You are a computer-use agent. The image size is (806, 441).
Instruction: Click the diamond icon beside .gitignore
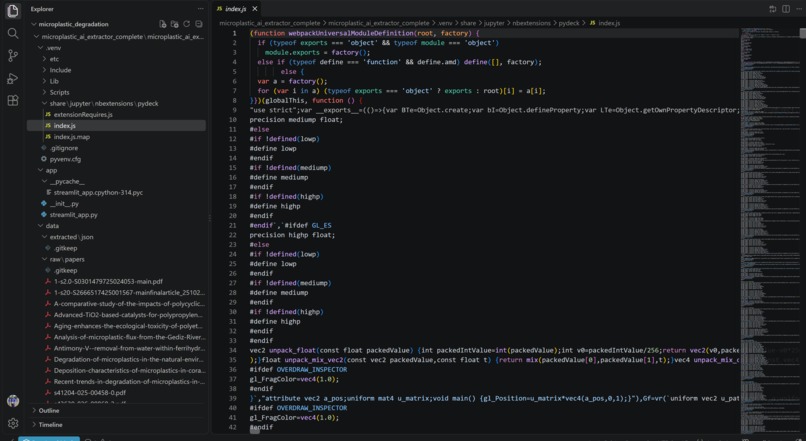tap(44, 148)
